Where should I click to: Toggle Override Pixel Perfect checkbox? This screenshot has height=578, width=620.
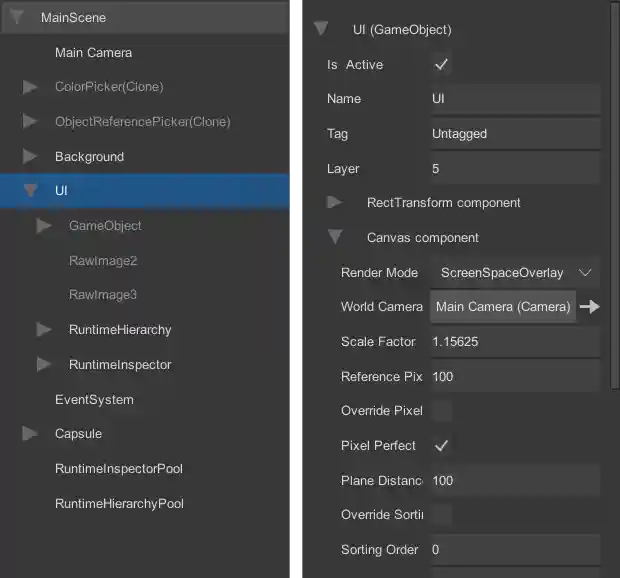point(441,411)
